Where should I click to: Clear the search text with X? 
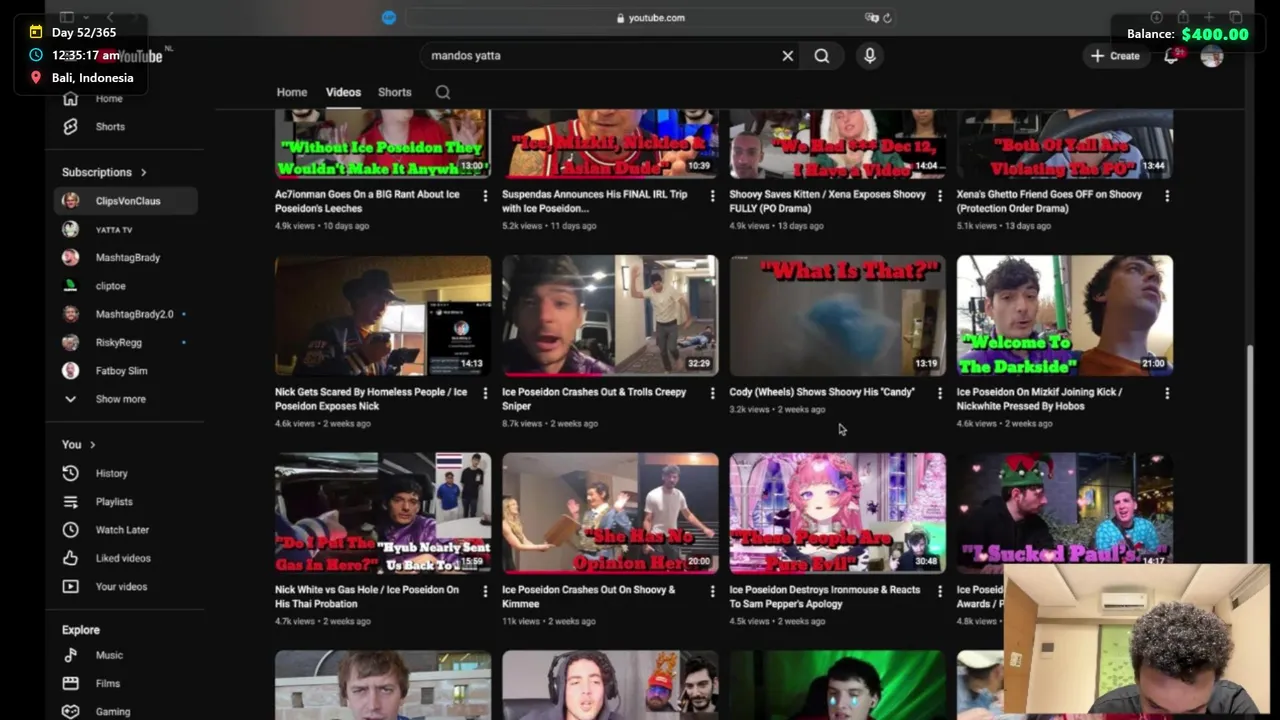(x=788, y=56)
